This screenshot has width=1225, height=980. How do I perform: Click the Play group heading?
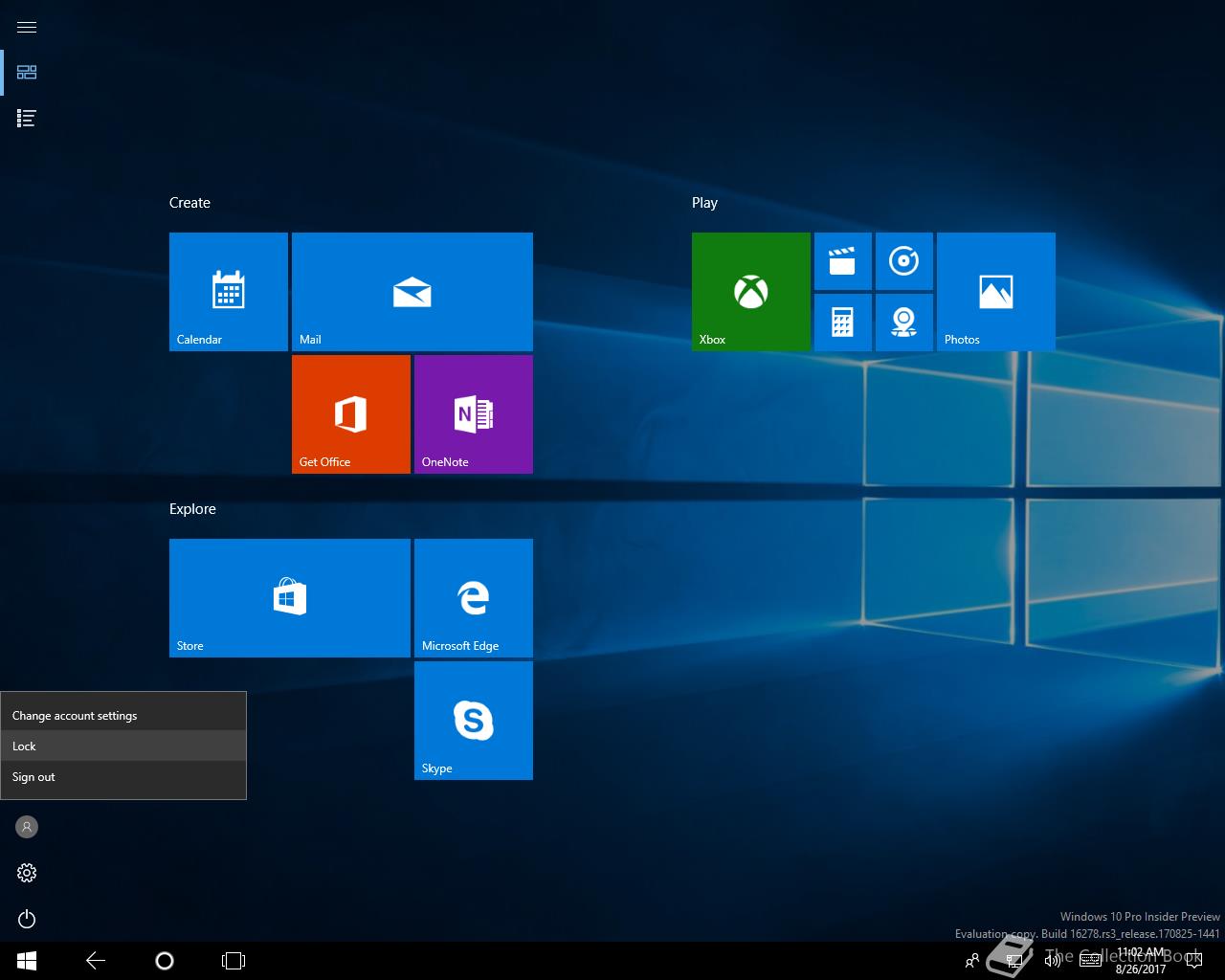click(x=704, y=203)
